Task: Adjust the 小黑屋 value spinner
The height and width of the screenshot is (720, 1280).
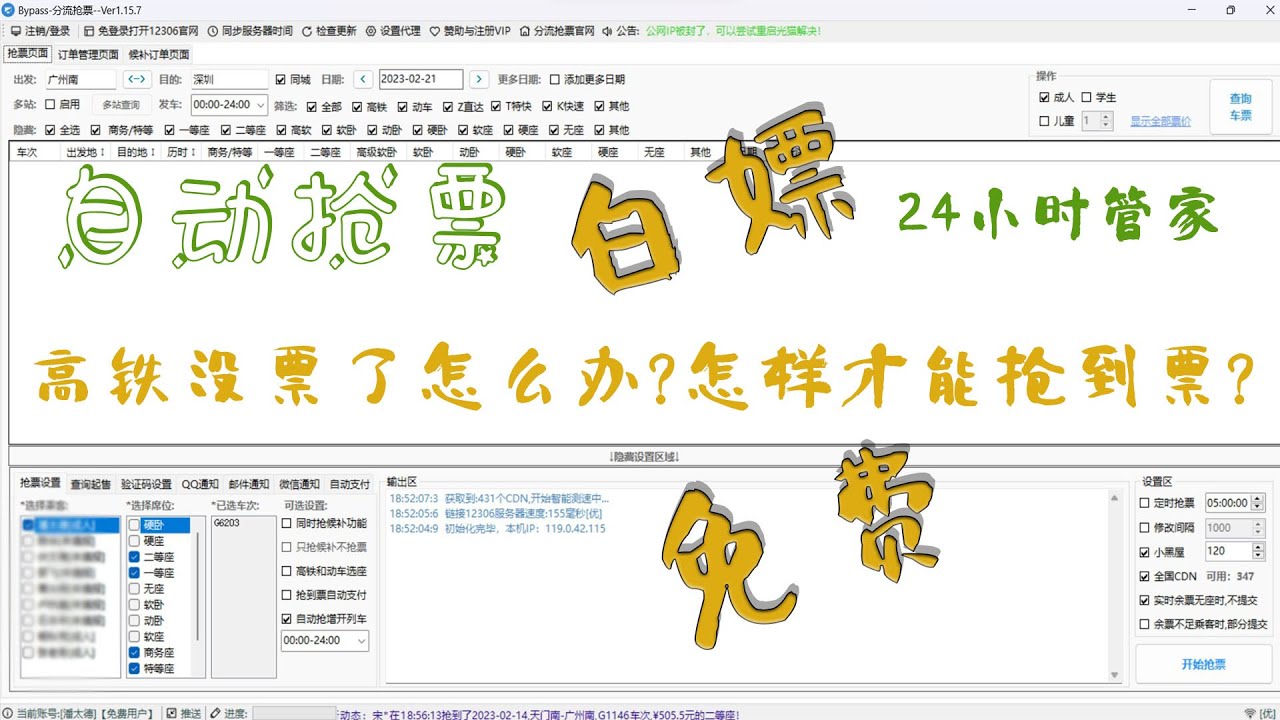Action: (x=1258, y=551)
